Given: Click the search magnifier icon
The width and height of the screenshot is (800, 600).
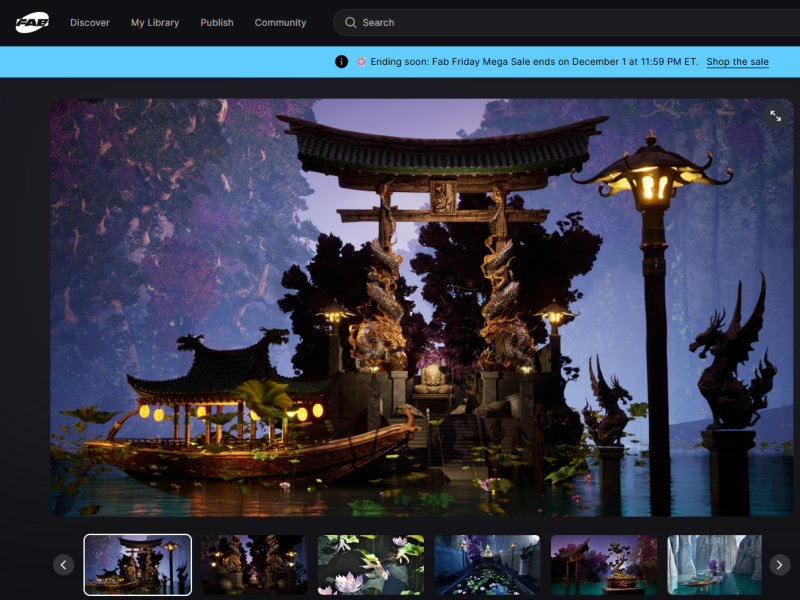Looking at the screenshot, I should point(350,22).
